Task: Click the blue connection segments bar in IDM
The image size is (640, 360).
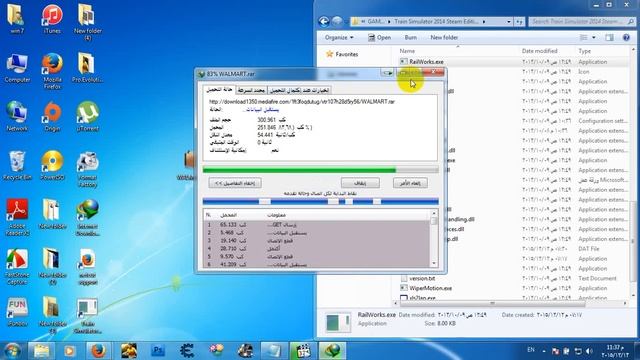Action: 321,201
